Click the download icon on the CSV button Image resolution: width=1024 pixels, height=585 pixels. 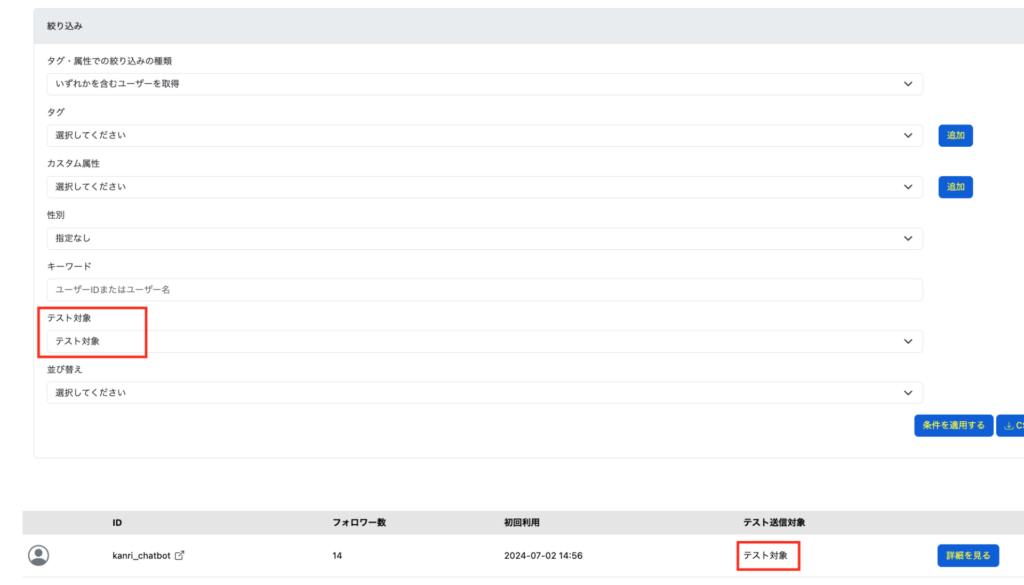(x=1008, y=425)
